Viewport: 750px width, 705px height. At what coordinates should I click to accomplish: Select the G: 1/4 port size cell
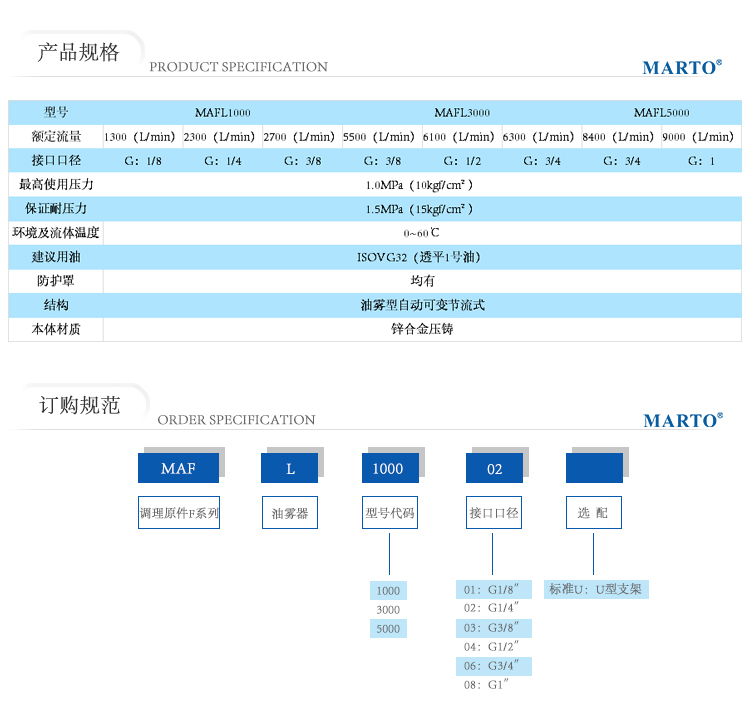[223, 161]
